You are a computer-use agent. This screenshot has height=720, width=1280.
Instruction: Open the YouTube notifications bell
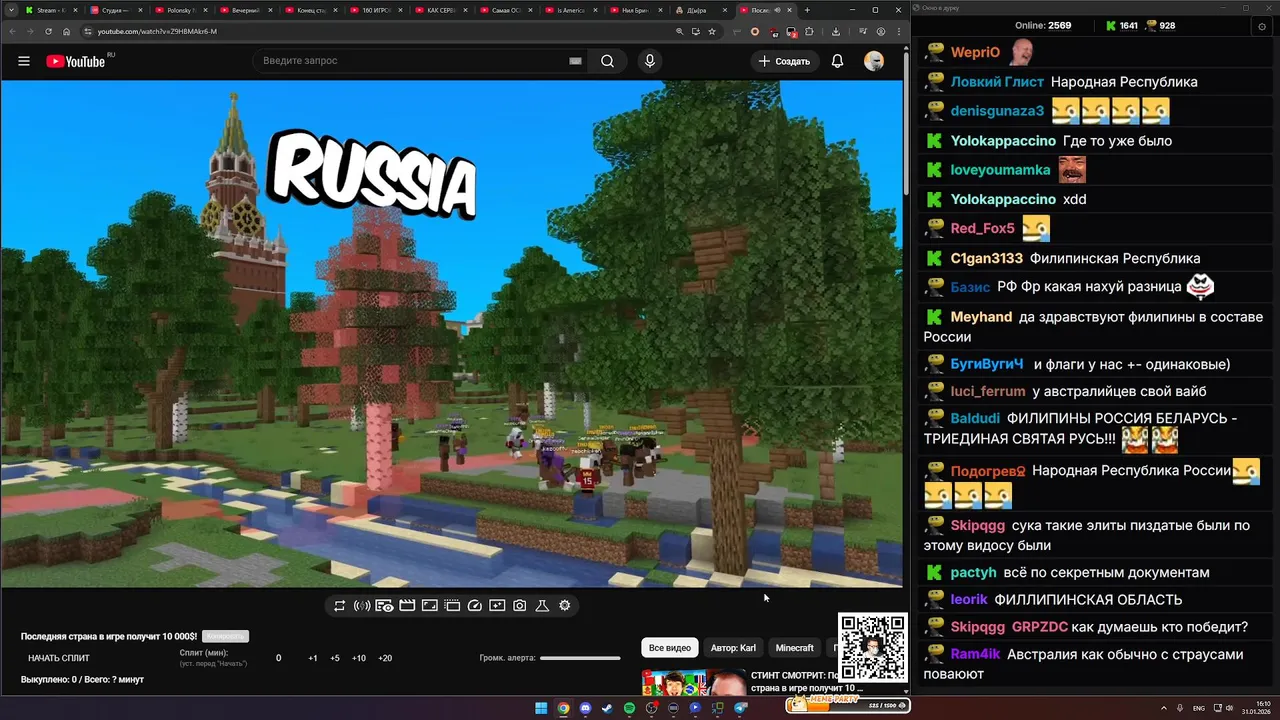(838, 61)
